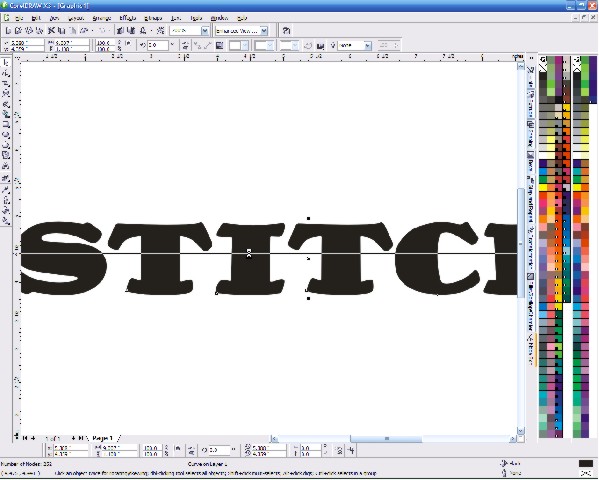The image size is (599, 480).
Task: Open the Application launcher dropdown arrow
Action: coord(151,31)
